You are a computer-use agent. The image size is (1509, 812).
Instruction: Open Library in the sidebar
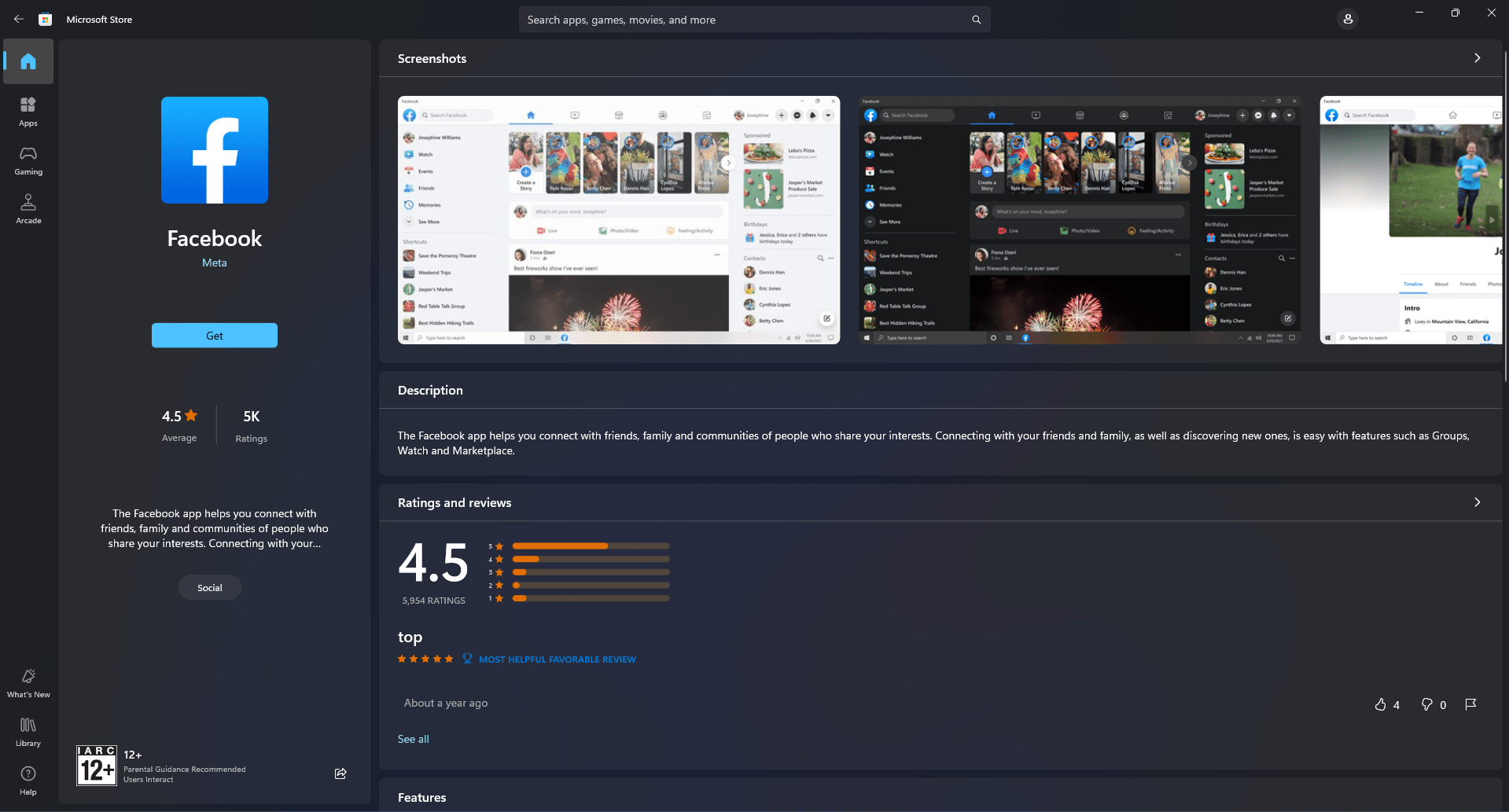[28, 732]
